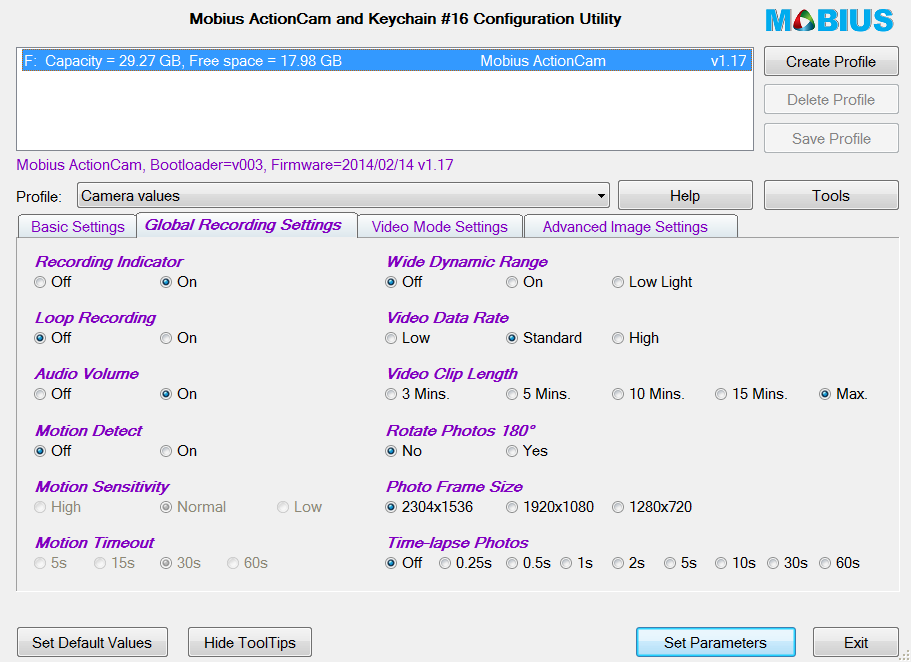Open the Profile dropdown

point(343,196)
